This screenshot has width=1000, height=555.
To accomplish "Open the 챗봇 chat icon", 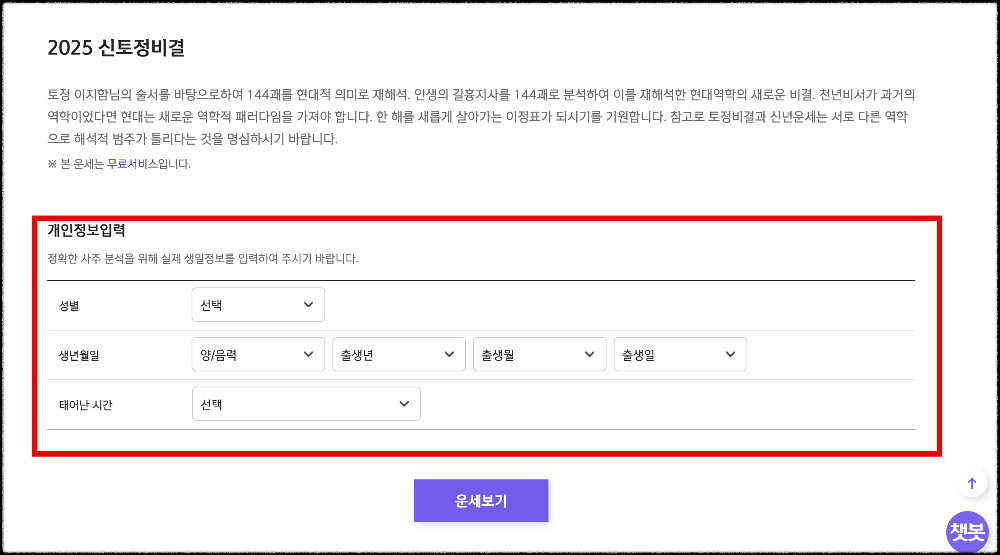I will pyautogui.click(x=967, y=531).
